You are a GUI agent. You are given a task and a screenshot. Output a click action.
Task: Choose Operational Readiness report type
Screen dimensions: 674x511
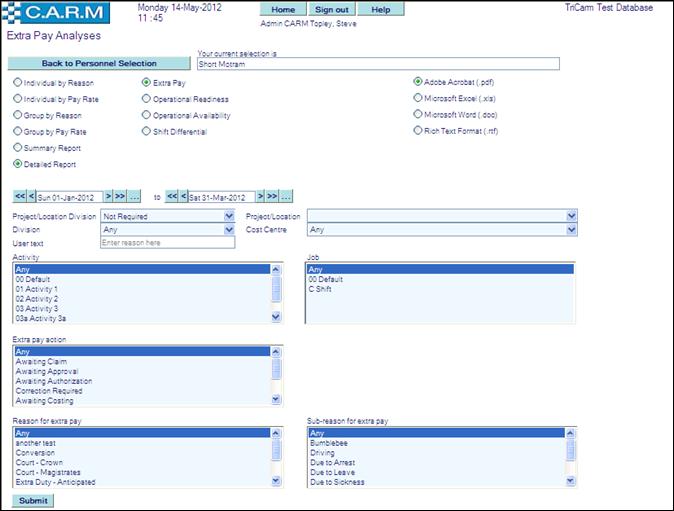click(x=146, y=99)
